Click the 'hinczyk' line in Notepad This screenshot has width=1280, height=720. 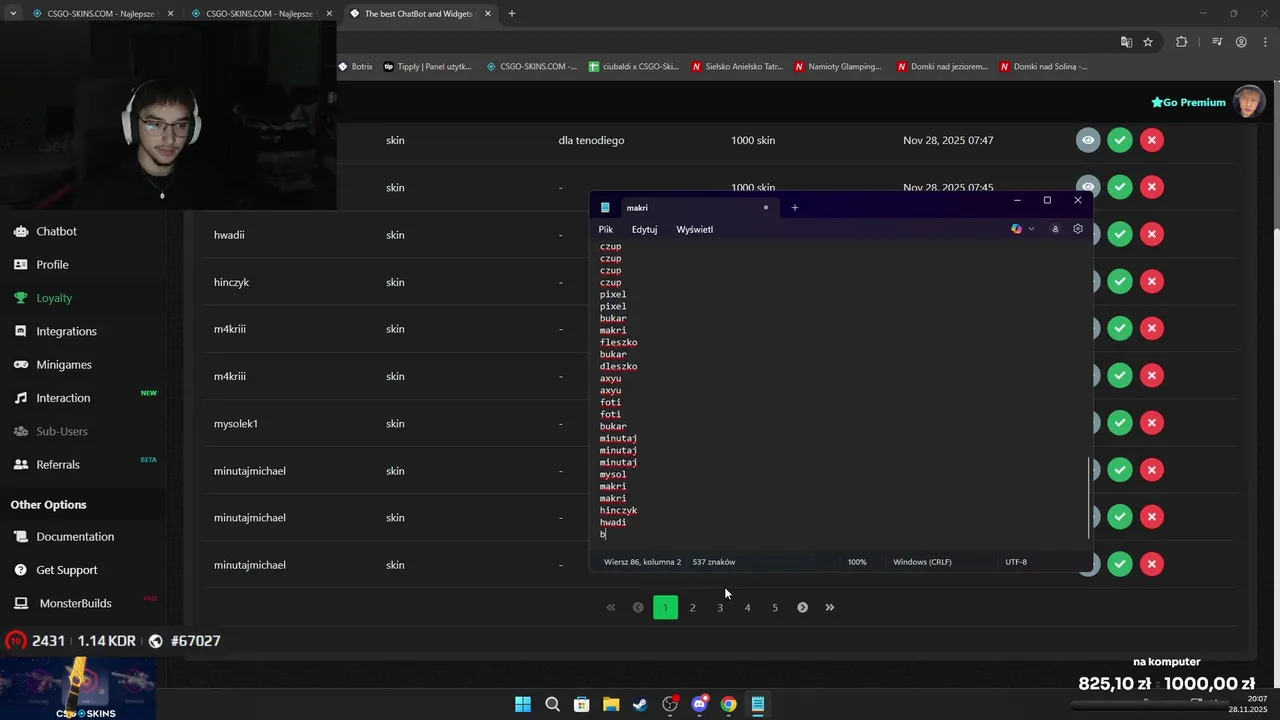[x=618, y=510]
